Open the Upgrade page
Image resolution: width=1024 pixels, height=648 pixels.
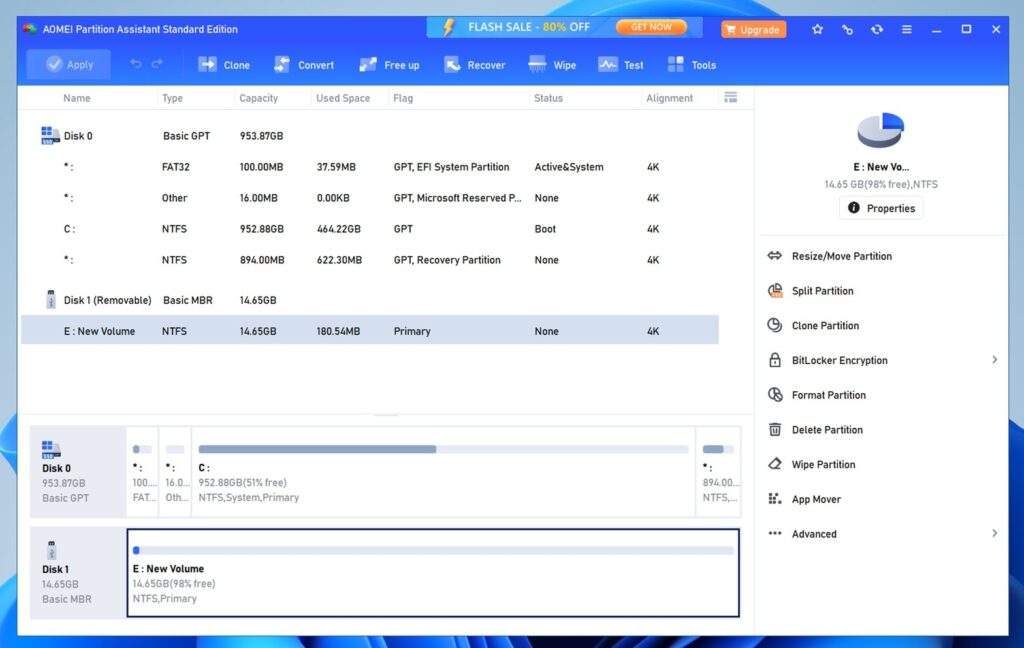(x=753, y=29)
